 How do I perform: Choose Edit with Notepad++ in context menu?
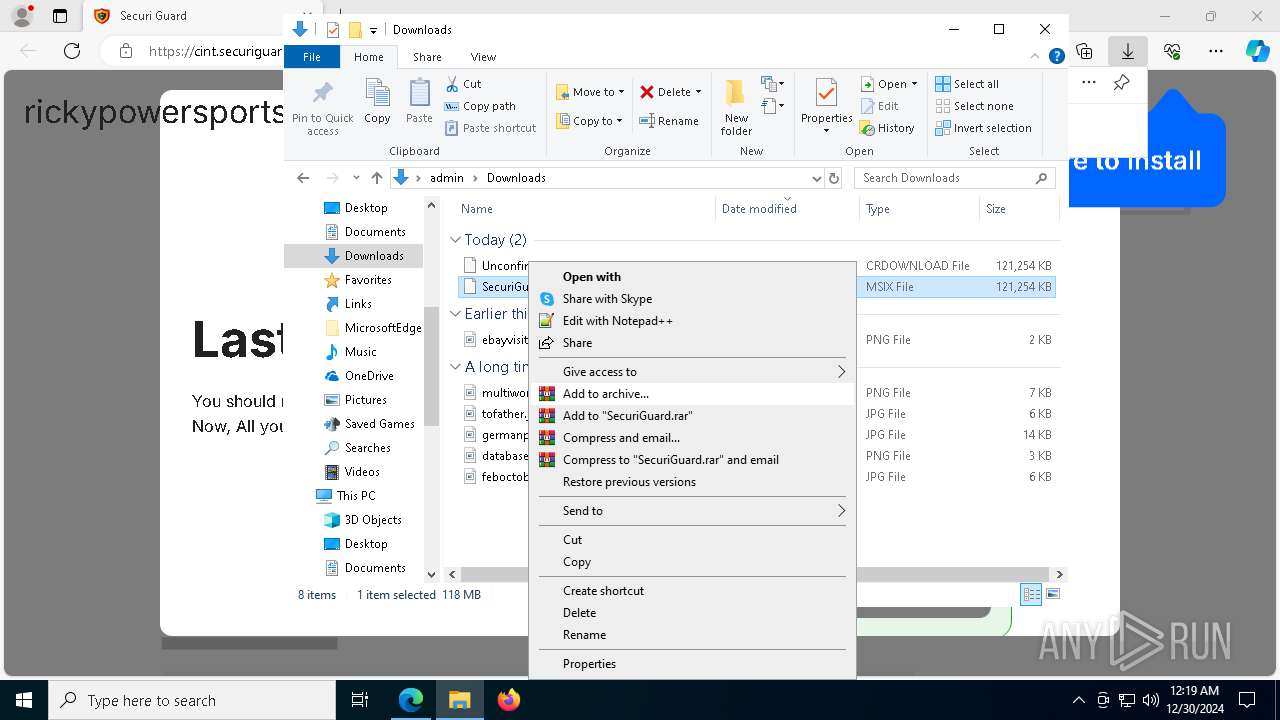point(692,321)
